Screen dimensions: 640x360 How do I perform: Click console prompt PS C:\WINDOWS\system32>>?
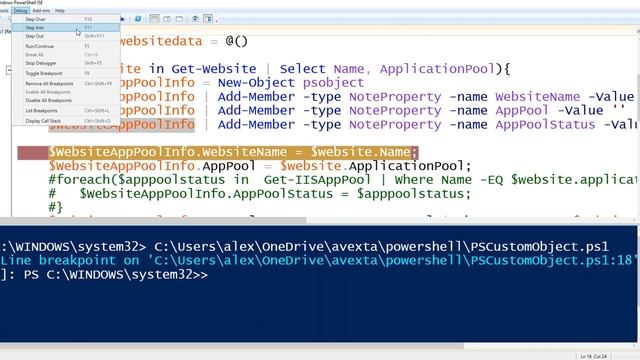coord(116,275)
